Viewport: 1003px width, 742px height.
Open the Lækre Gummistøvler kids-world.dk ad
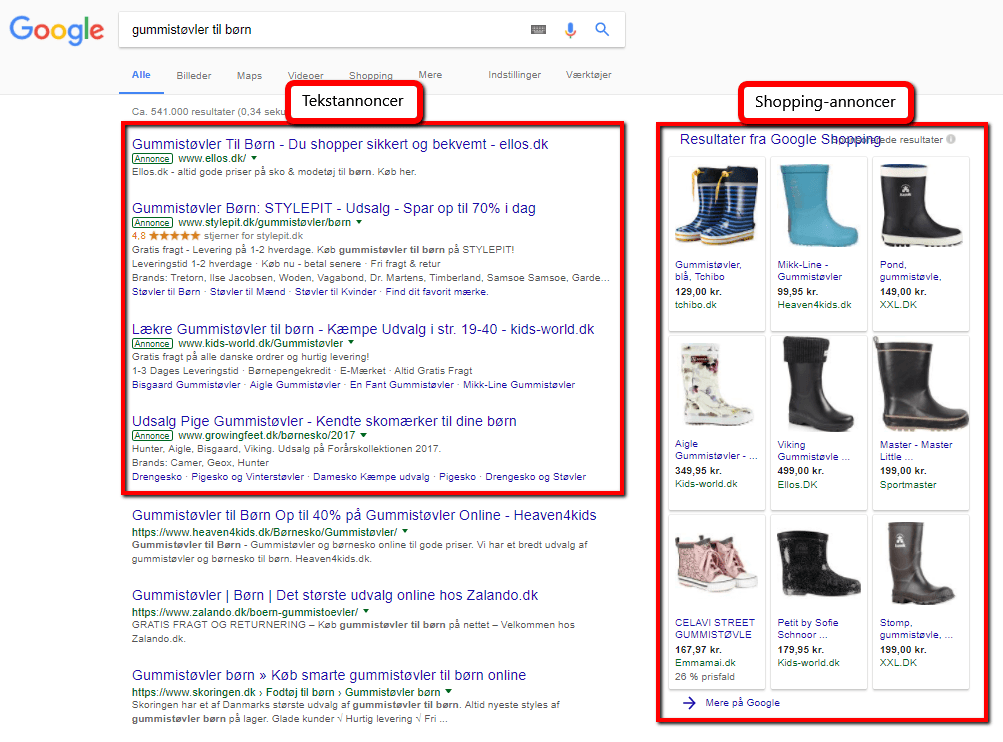[363, 329]
